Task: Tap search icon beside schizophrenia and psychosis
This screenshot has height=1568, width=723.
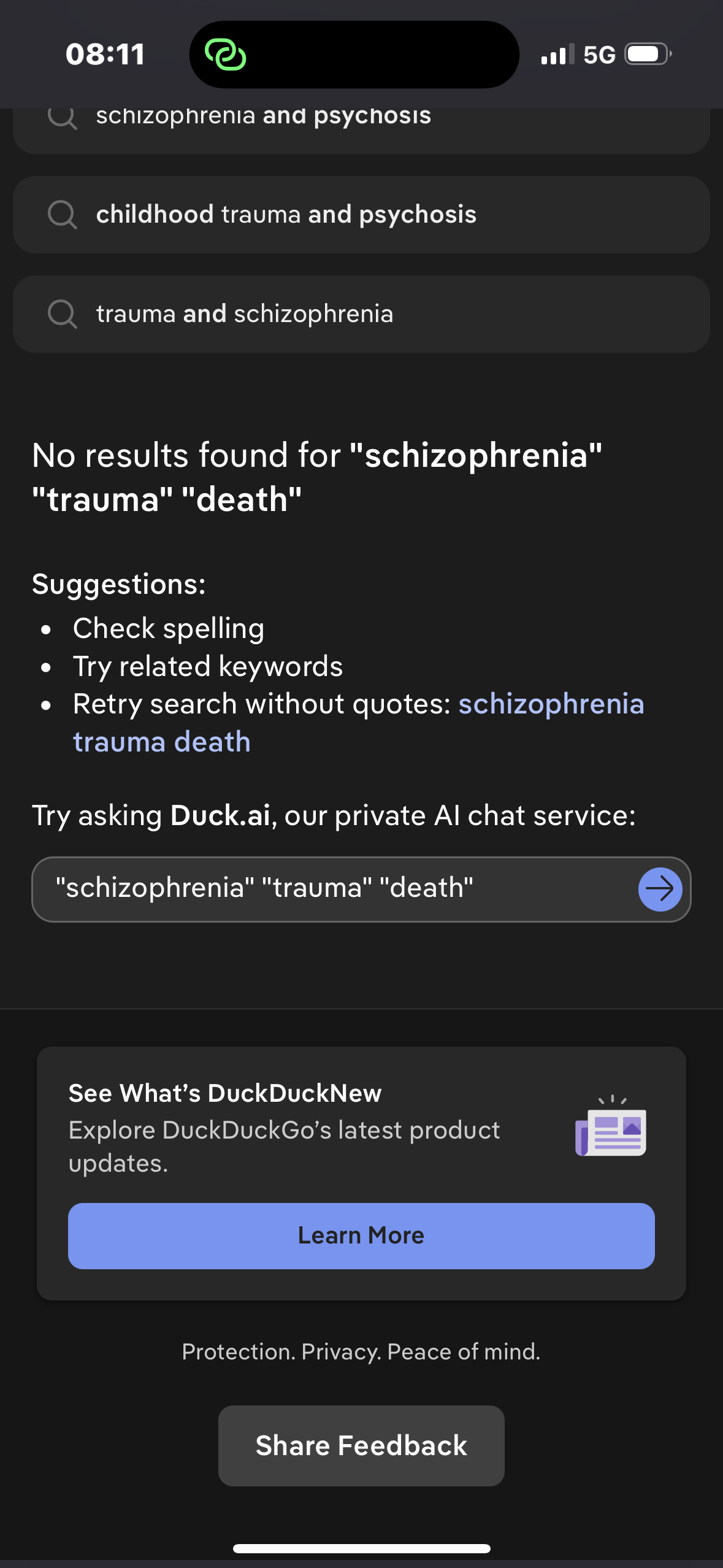Action: pyautogui.click(x=62, y=117)
